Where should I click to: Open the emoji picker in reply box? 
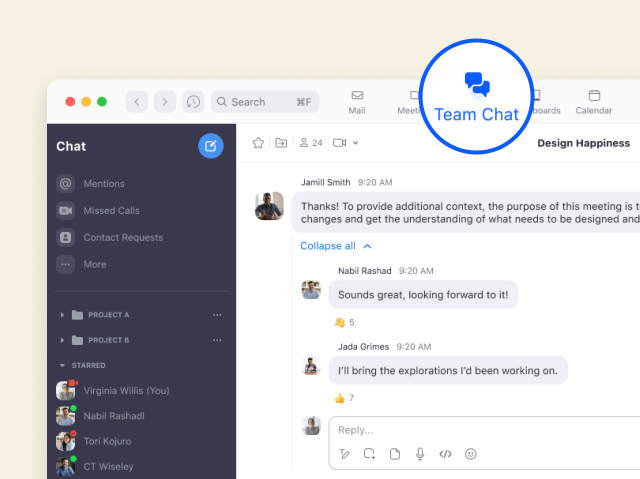coord(471,454)
